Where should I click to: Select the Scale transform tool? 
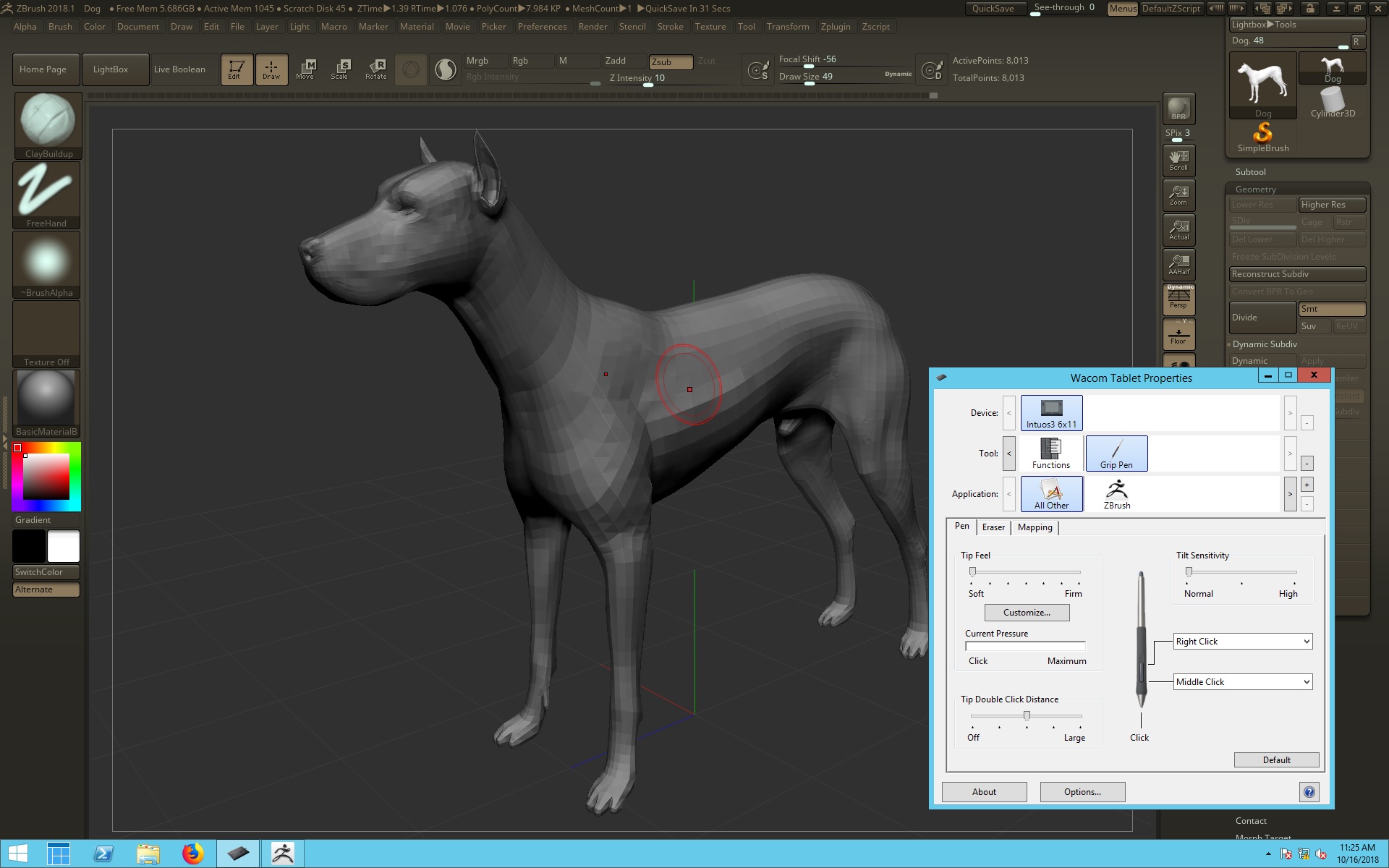(x=340, y=69)
